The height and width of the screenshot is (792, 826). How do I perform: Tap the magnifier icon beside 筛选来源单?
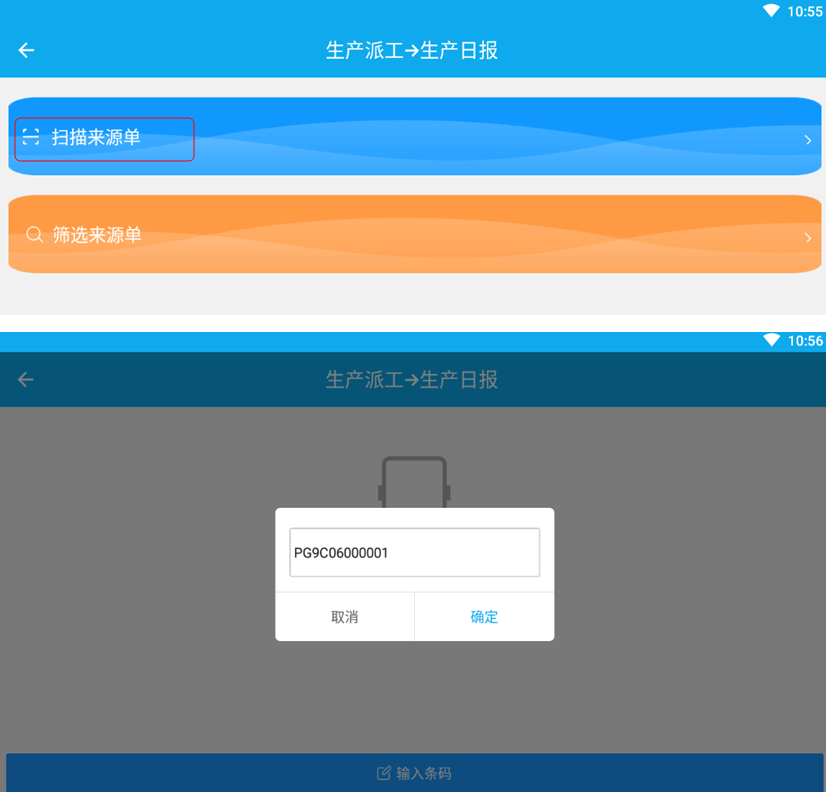[x=34, y=235]
